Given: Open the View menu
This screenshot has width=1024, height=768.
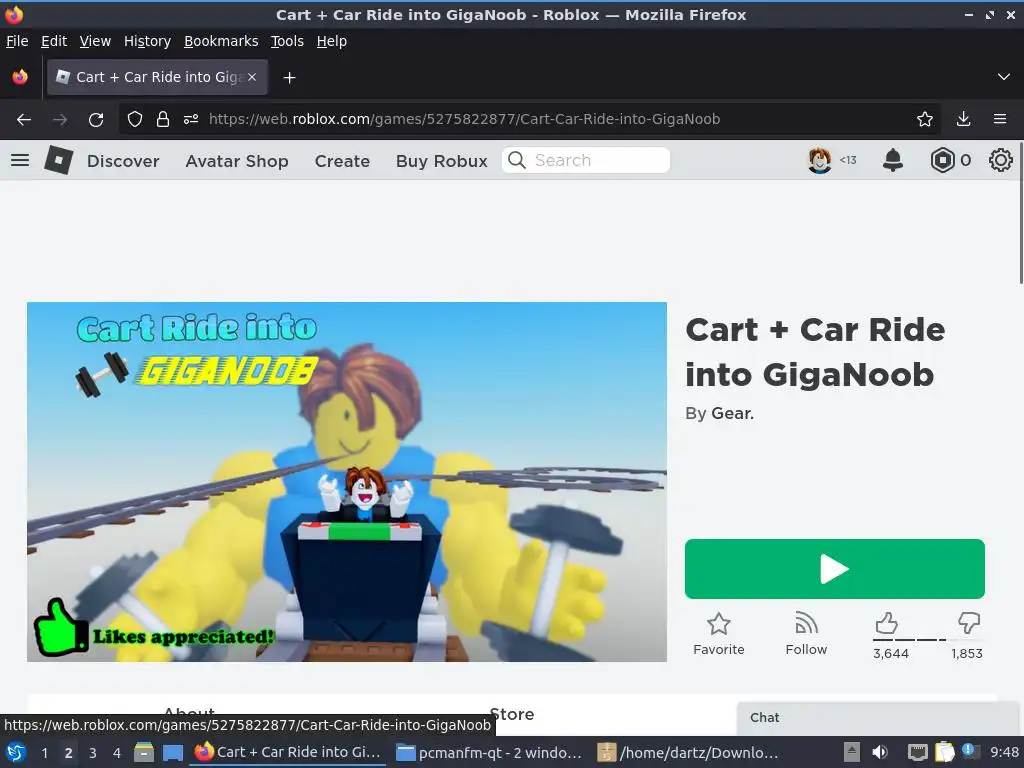Looking at the screenshot, I should pyautogui.click(x=95, y=41).
